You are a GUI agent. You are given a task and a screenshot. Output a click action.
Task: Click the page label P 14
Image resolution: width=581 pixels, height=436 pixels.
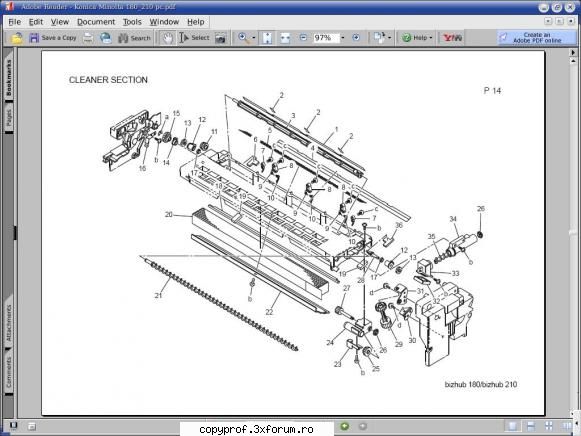(492, 91)
